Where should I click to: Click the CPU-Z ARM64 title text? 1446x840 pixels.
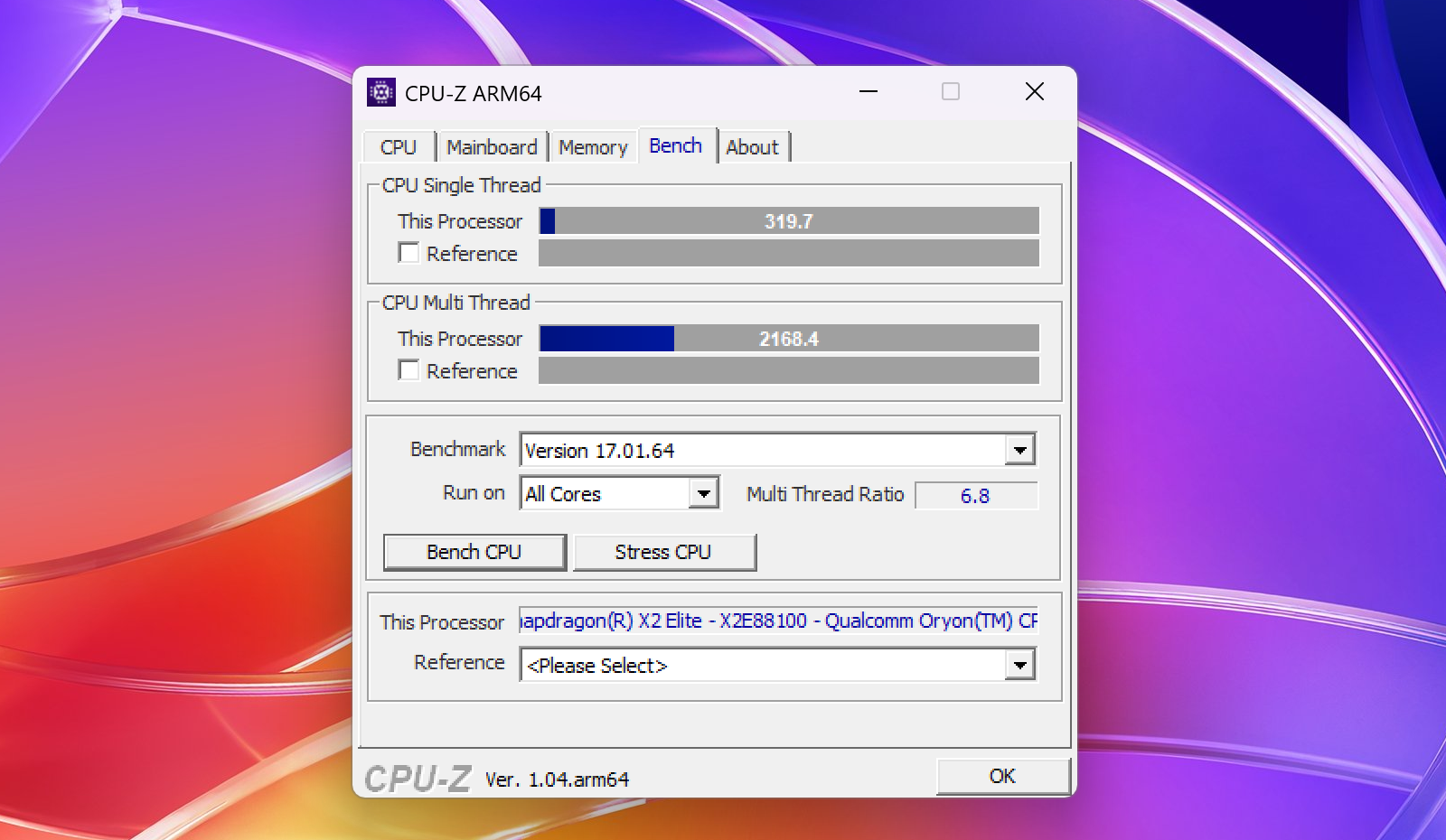pyautogui.click(x=474, y=94)
